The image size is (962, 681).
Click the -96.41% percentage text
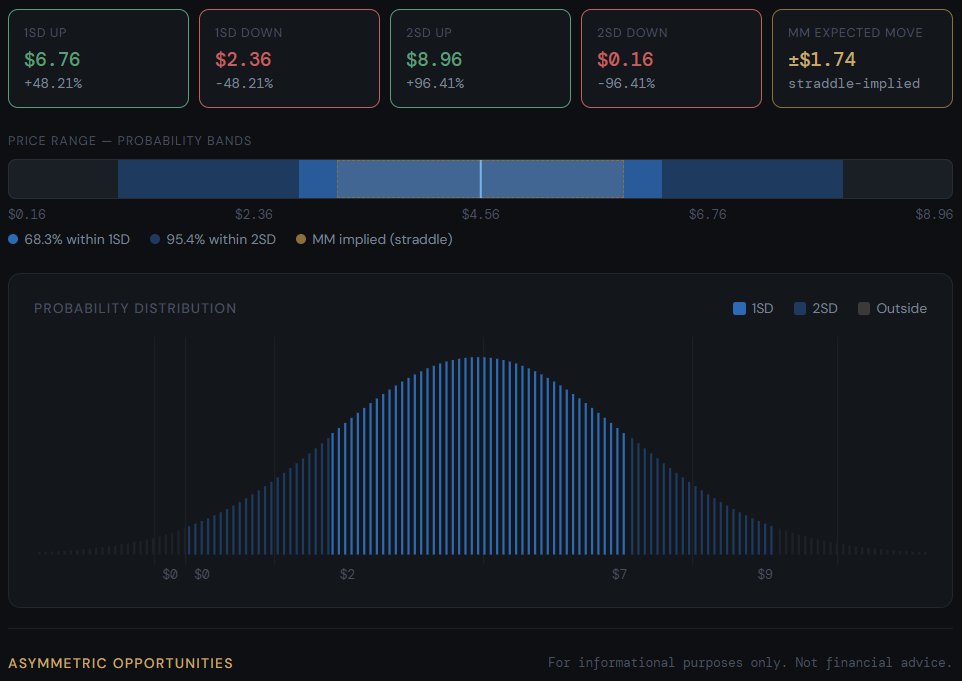[626, 83]
